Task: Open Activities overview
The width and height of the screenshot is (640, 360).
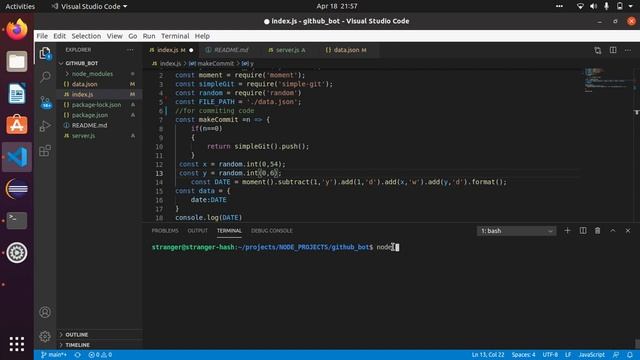Action: [x=20, y=7]
